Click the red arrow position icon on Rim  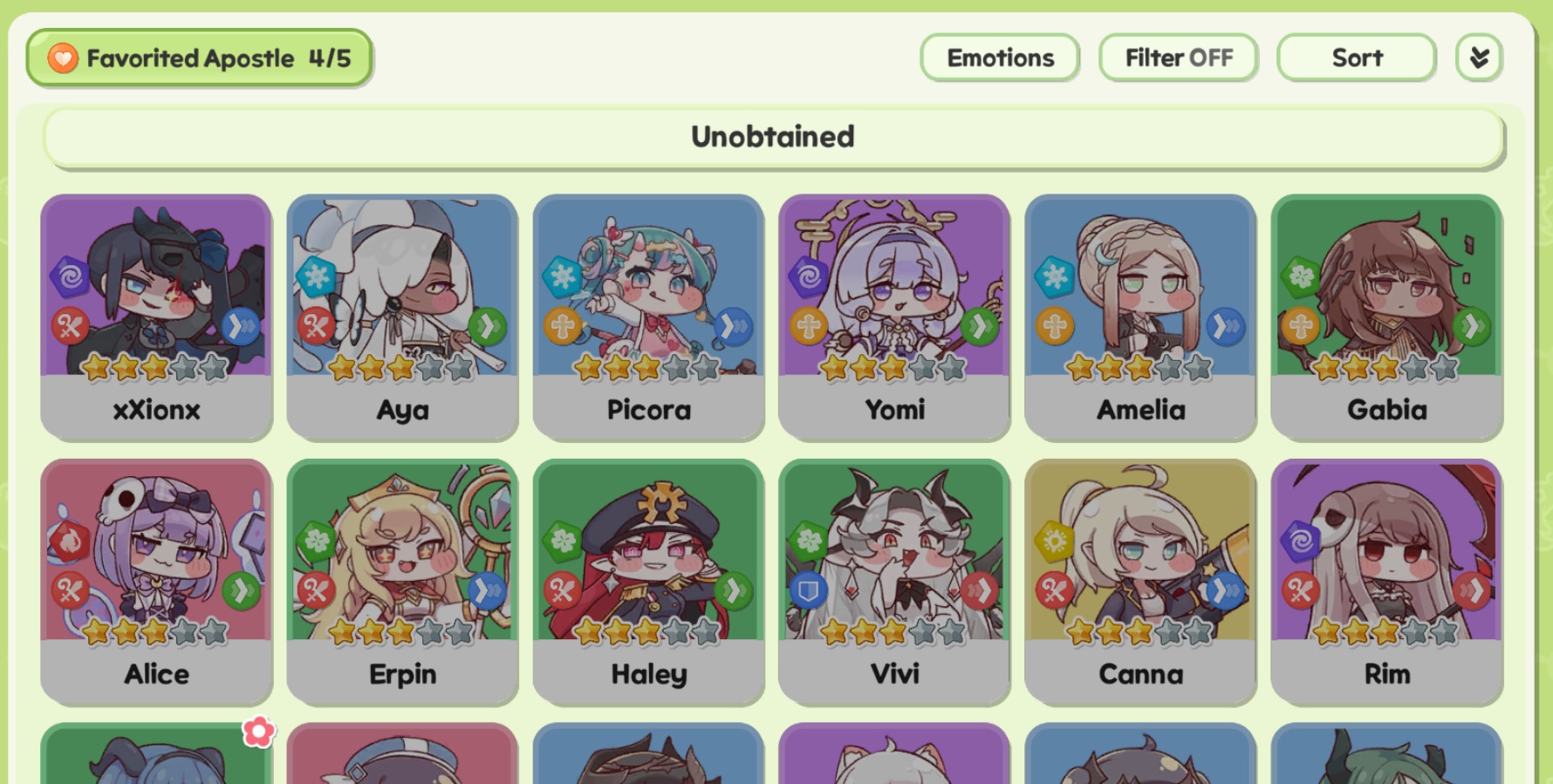[1472, 591]
